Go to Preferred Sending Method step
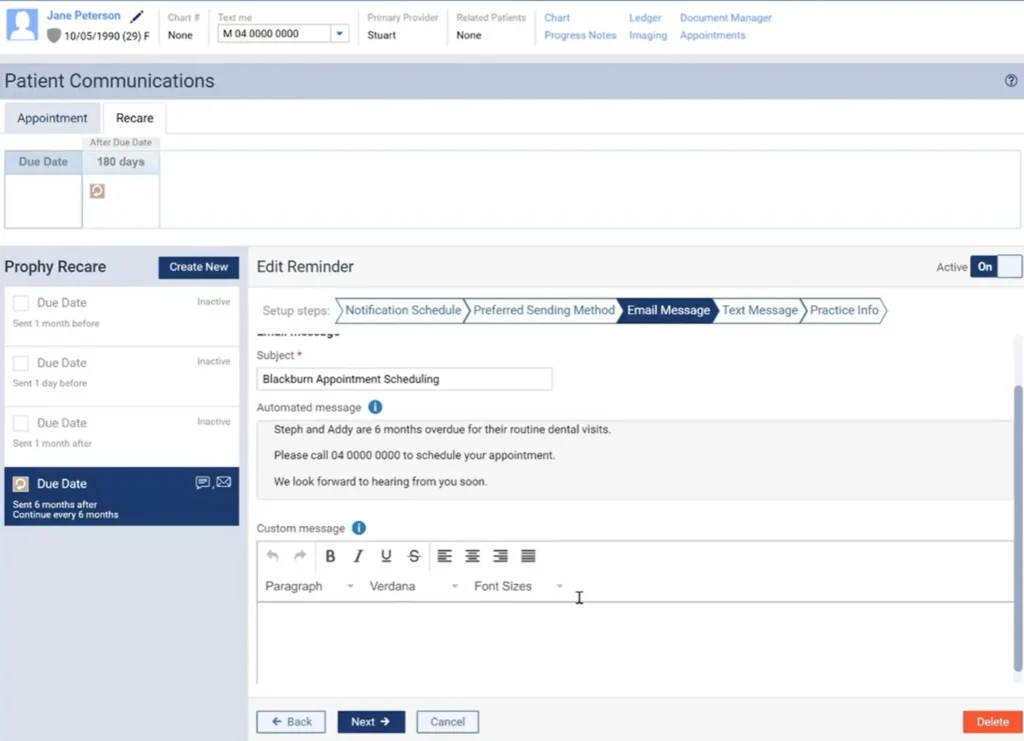The width and height of the screenshot is (1024, 741). click(x=543, y=310)
